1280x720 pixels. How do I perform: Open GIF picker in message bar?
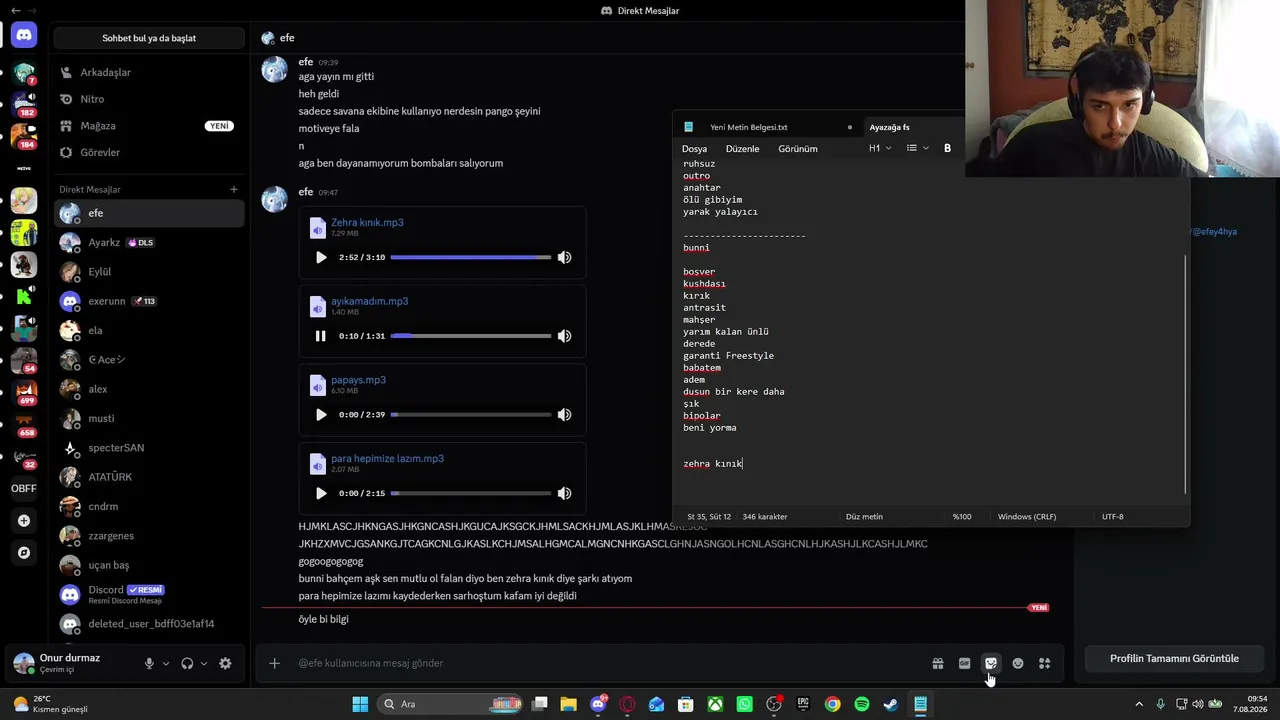tap(964, 663)
